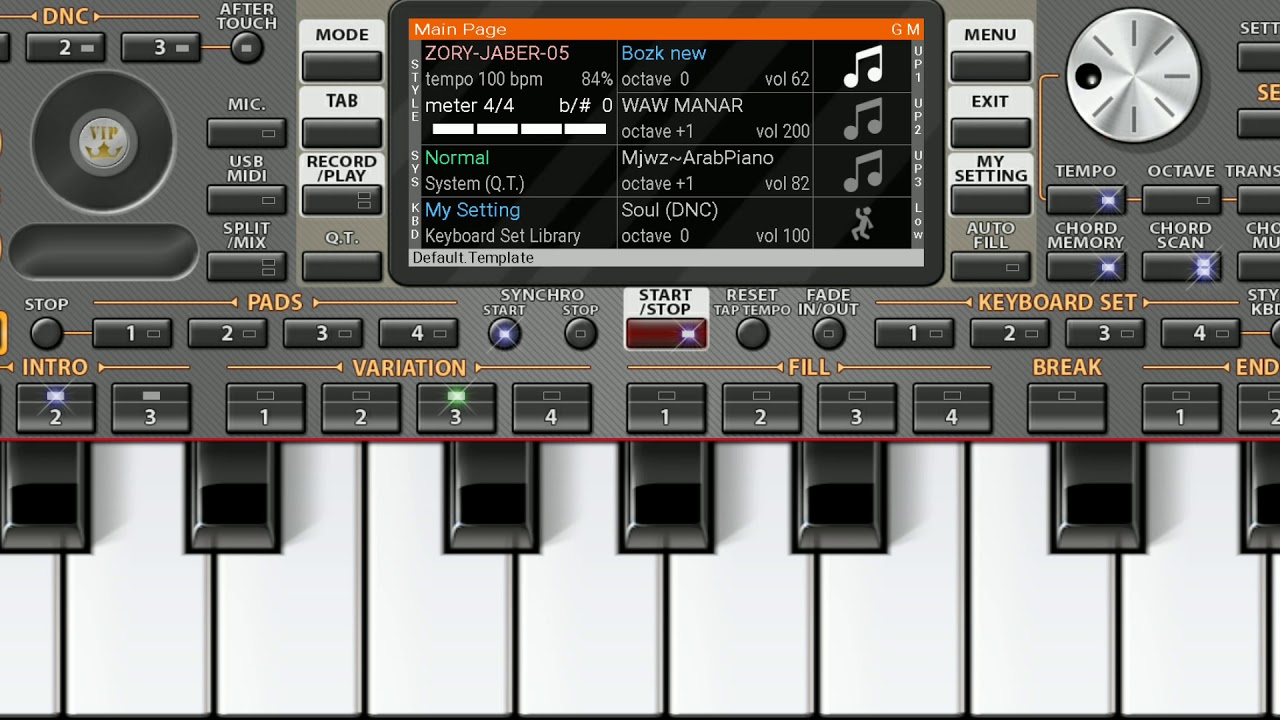Tap the Soul (DNC) dancer icon
This screenshot has height=720, width=1280.
pos(862,223)
